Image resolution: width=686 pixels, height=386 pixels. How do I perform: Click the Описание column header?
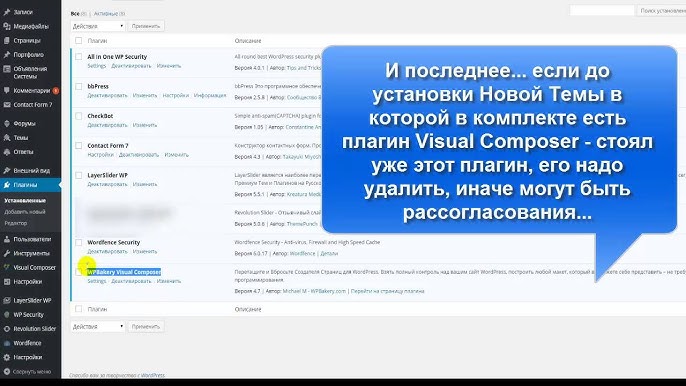click(248, 41)
